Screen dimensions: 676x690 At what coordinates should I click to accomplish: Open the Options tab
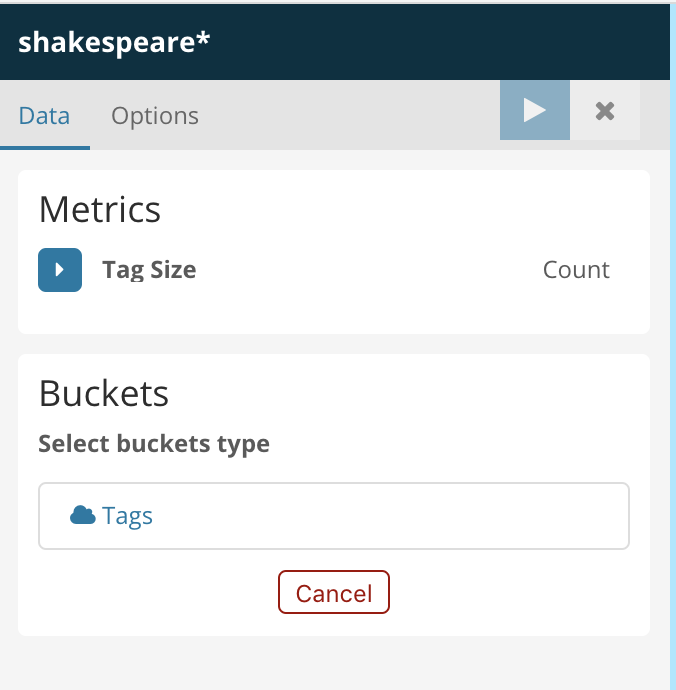[x=155, y=116]
